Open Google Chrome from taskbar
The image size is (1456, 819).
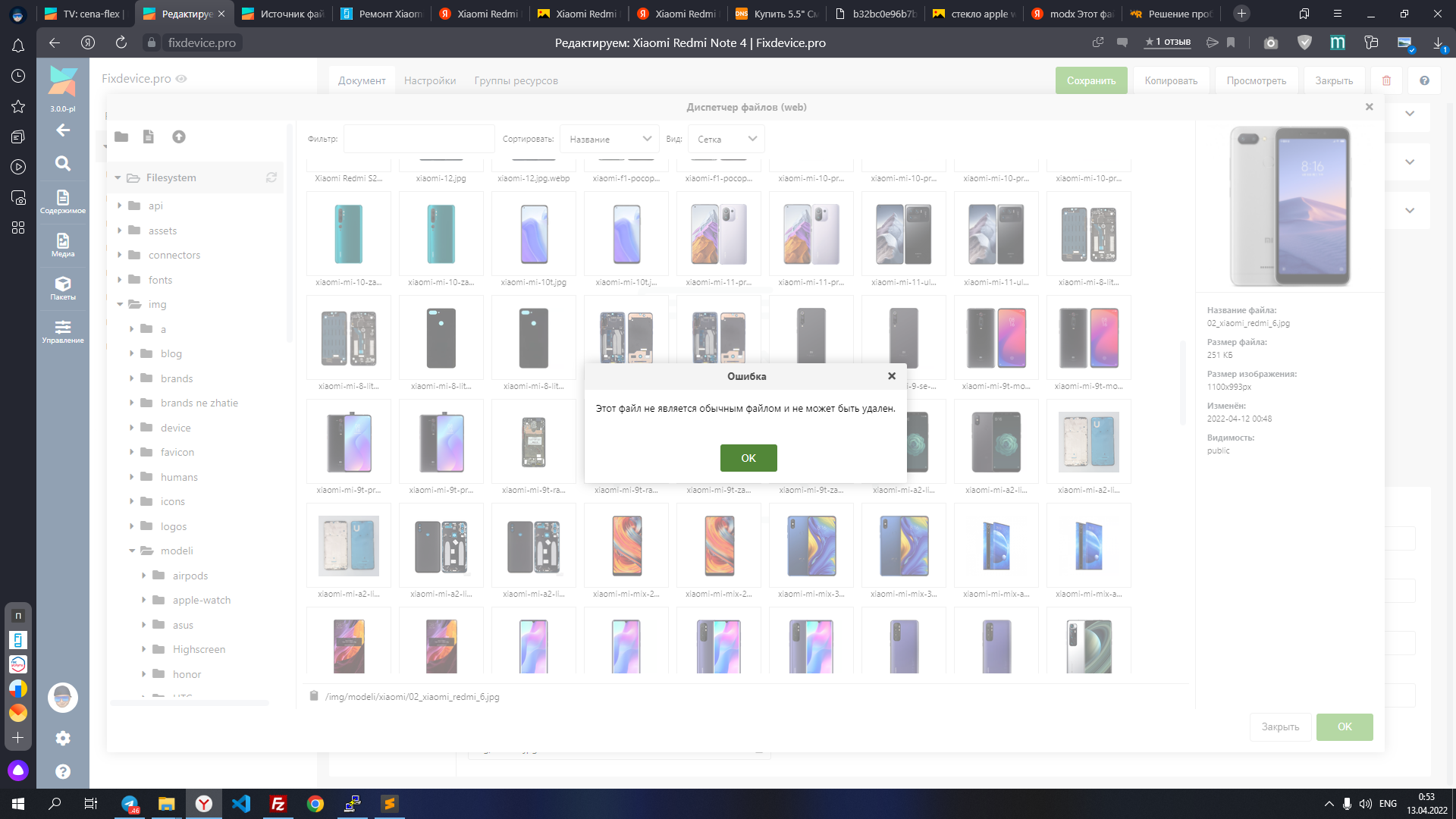[315, 804]
